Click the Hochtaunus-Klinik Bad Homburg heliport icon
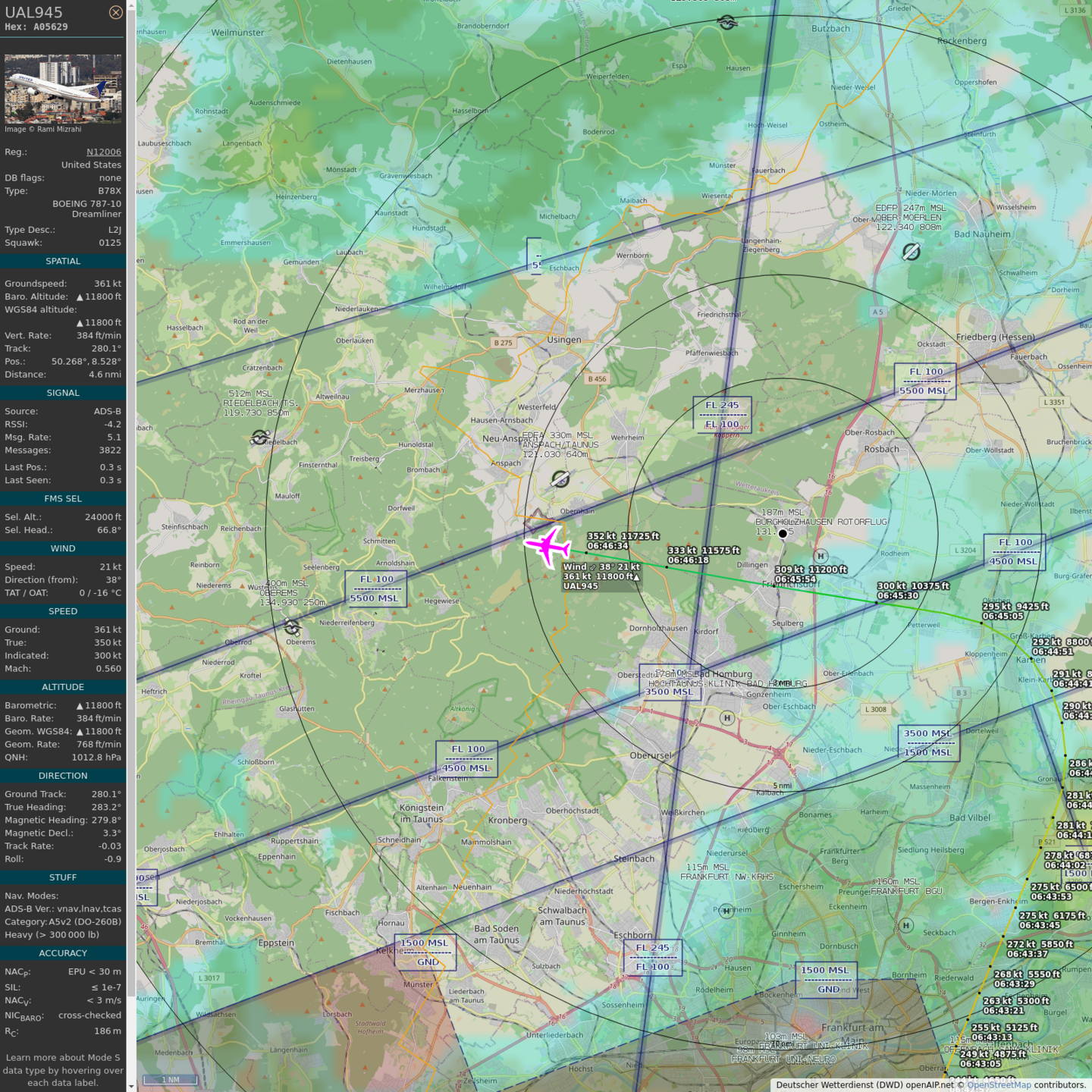1092x1092 pixels. click(x=727, y=717)
